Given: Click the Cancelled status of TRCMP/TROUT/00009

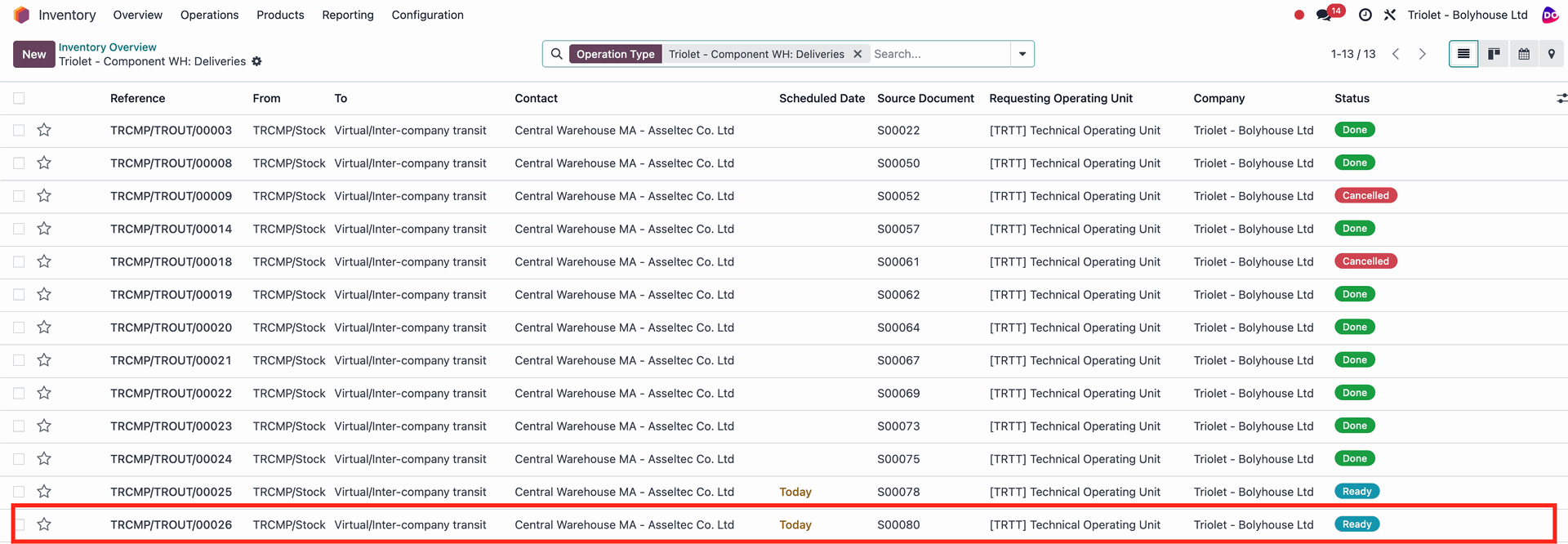Looking at the screenshot, I should [1365, 195].
